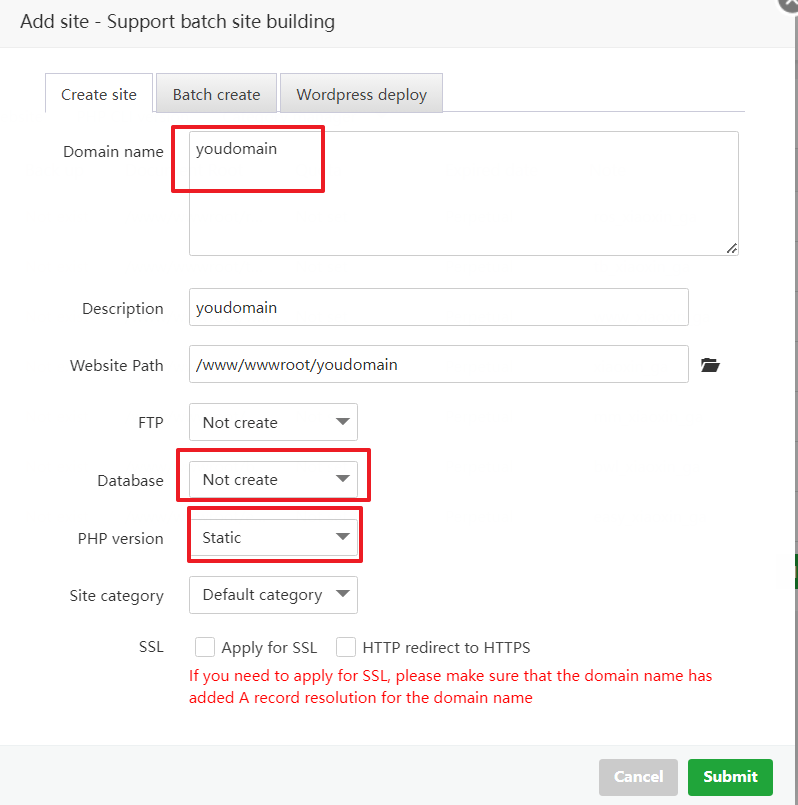This screenshot has width=798, height=805.
Task: Click the dropdown arrow on Database selector
Action: tap(341, 478)
